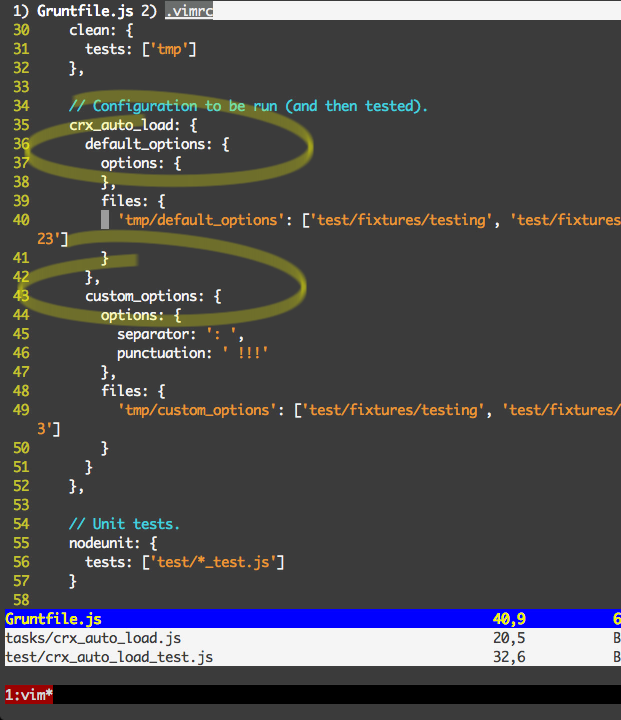Select the test/crx_auto_load_test.js buffer row
The image size is (621, 720).
(x=312, y=657)
